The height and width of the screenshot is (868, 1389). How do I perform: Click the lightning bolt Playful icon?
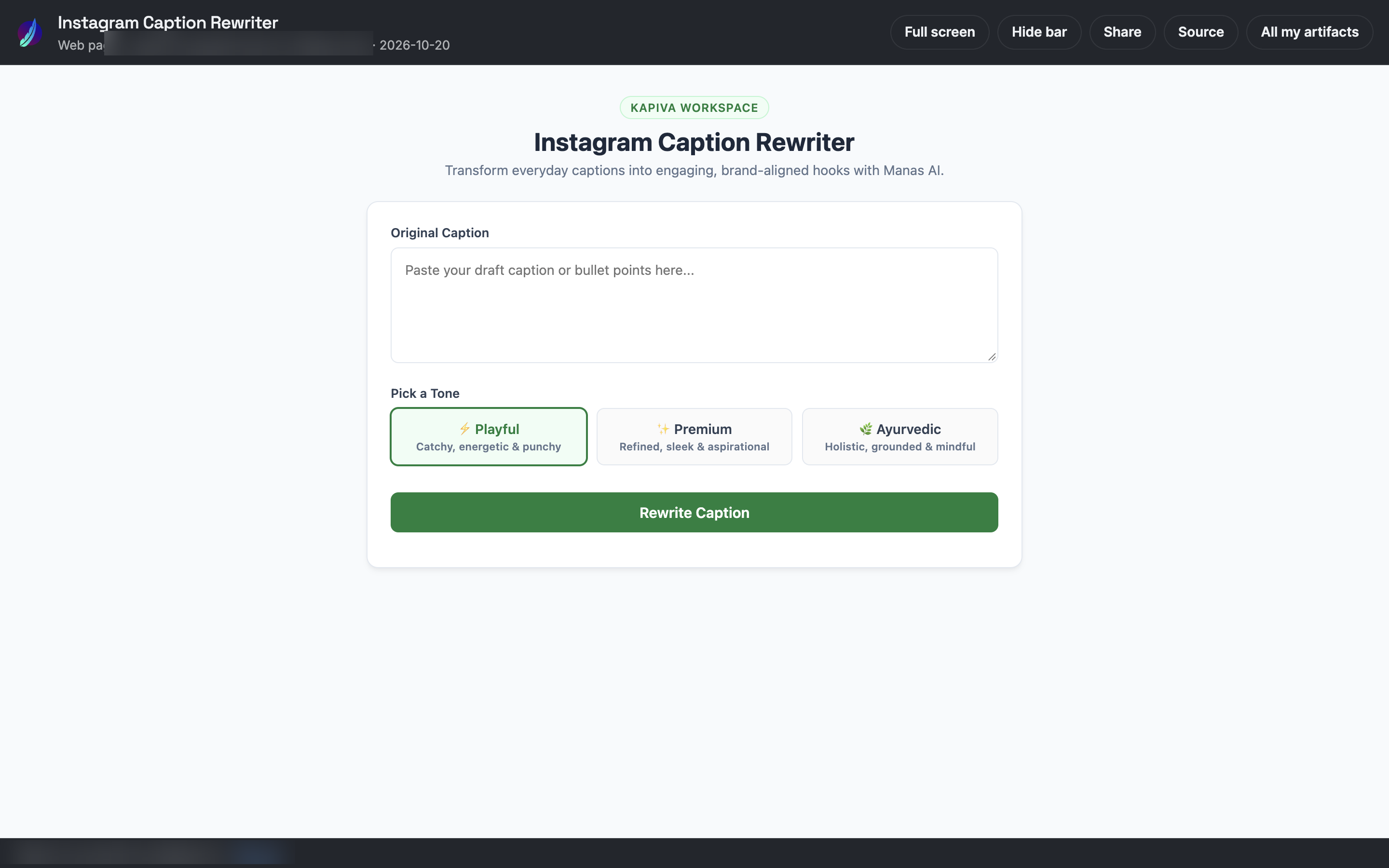tap(465, 429)
